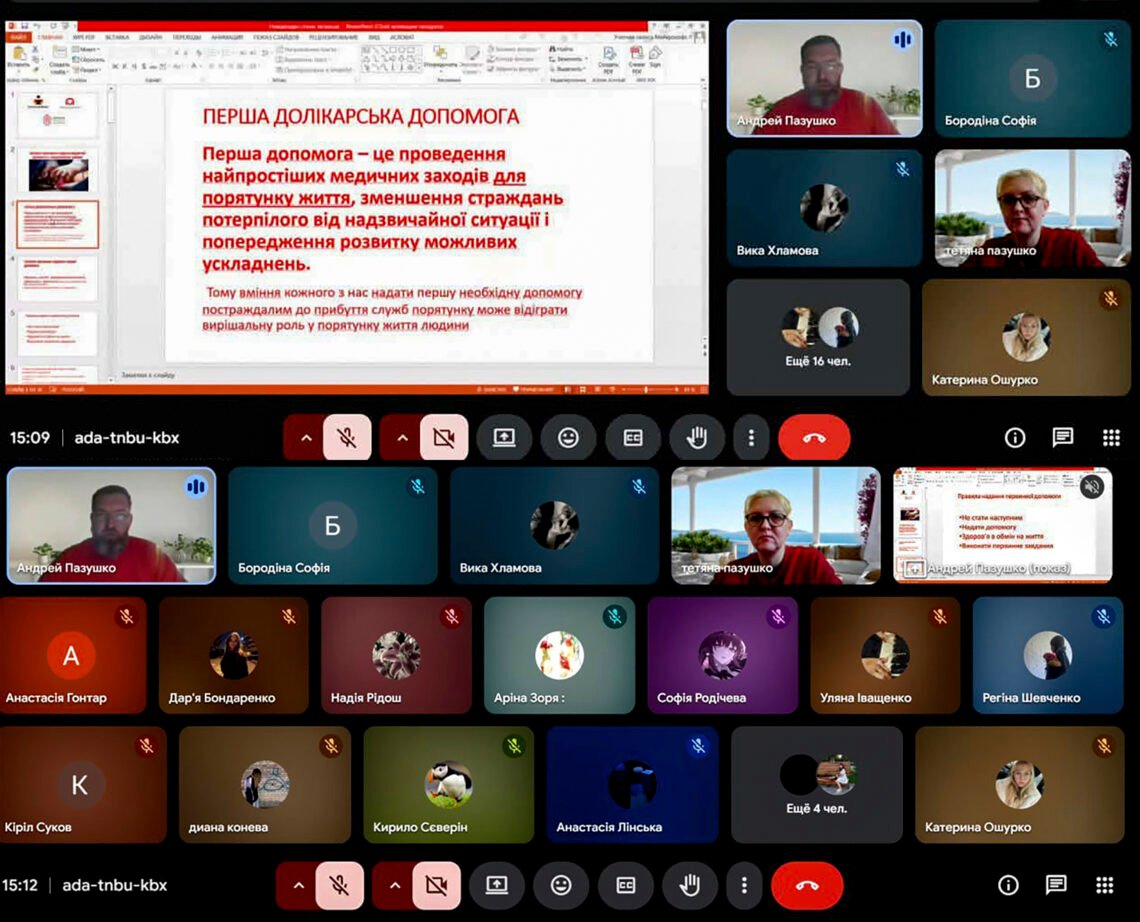1140x922 pixels.
Task: Turn on the camera in the 15:12 toolbar
Action: tap(436, 885)
